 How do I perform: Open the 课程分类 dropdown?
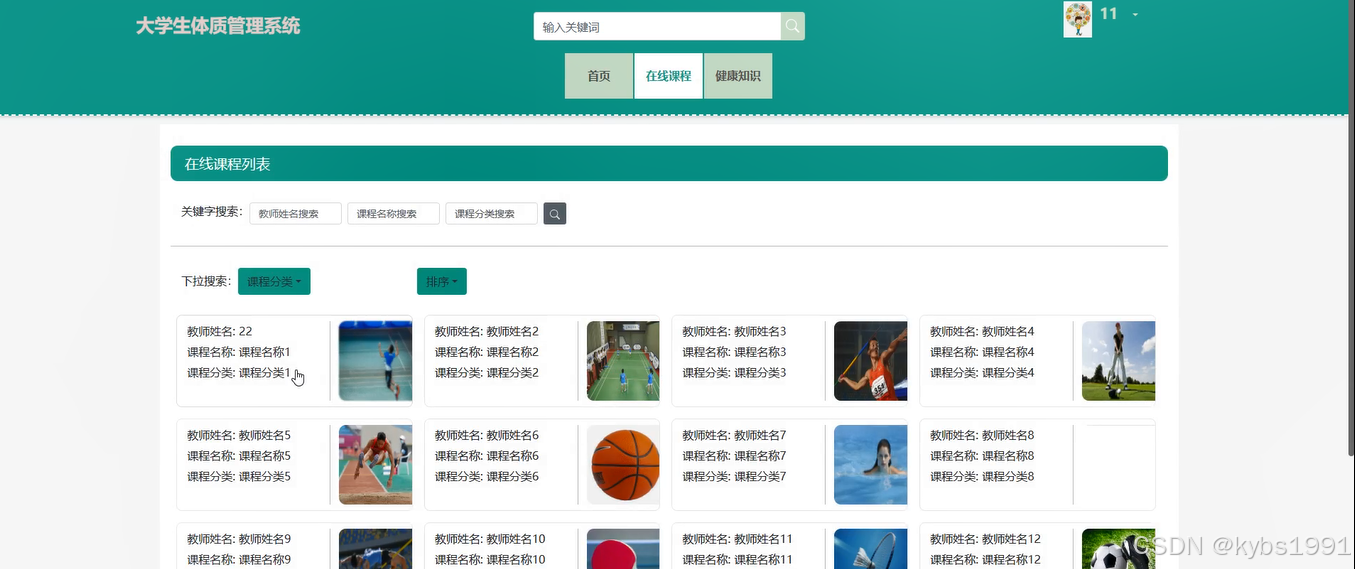point(274,282)
